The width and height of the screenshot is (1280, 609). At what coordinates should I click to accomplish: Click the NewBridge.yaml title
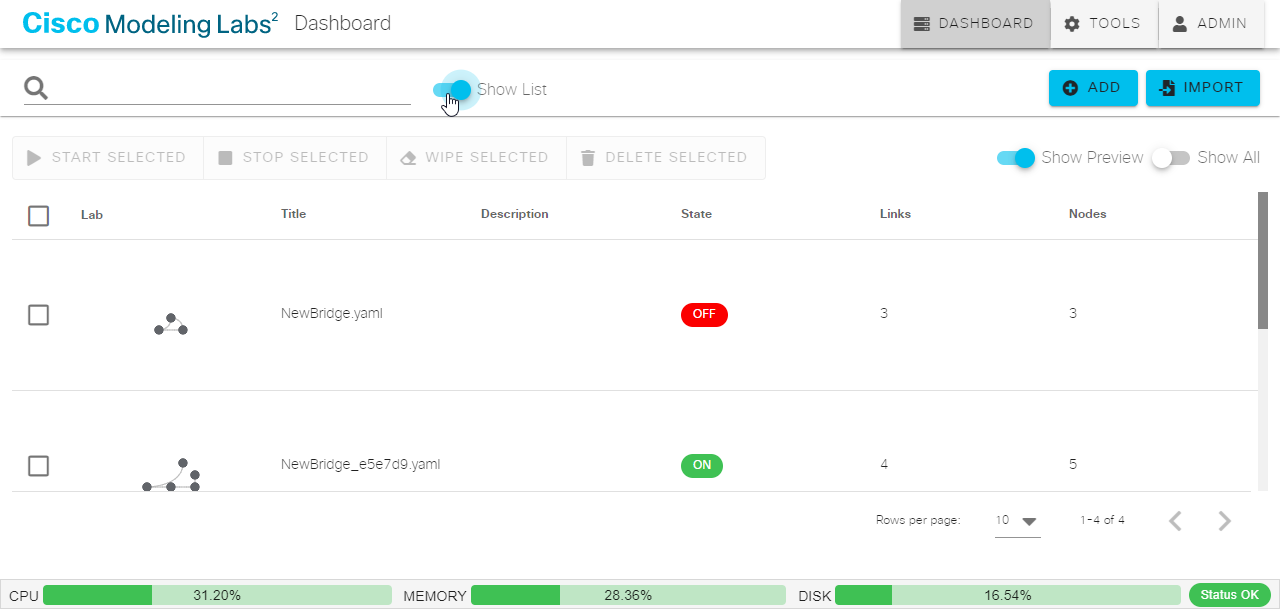pyautogui.click(x=331, y=314)
